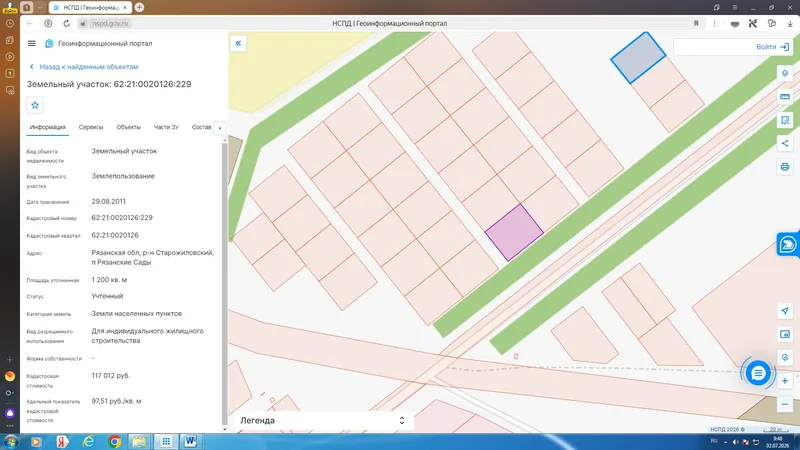Open Internet Explorer from taskbar
This screenshot has height=450, width=800.
coord(88,442)
